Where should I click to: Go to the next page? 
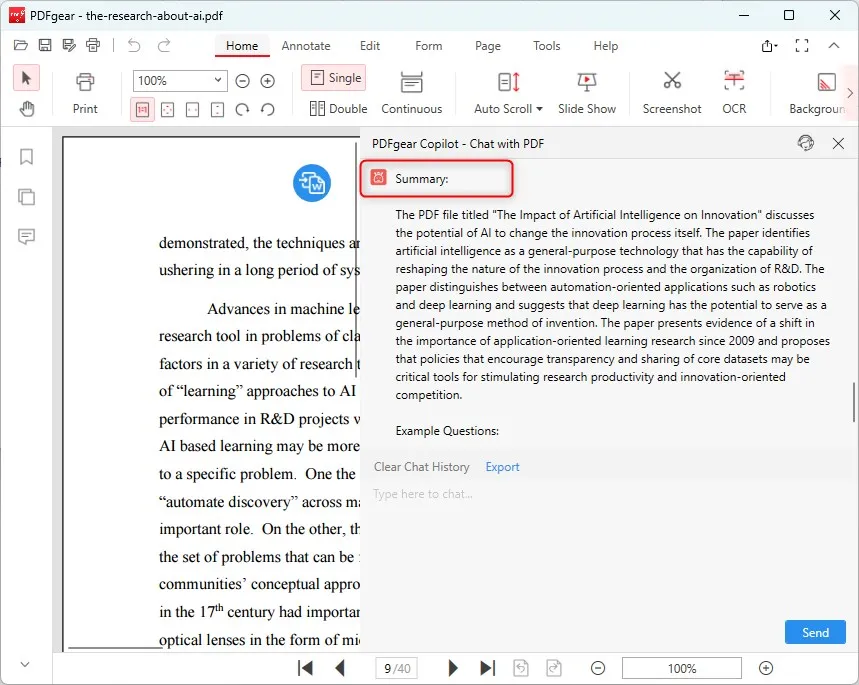point(453,668)
